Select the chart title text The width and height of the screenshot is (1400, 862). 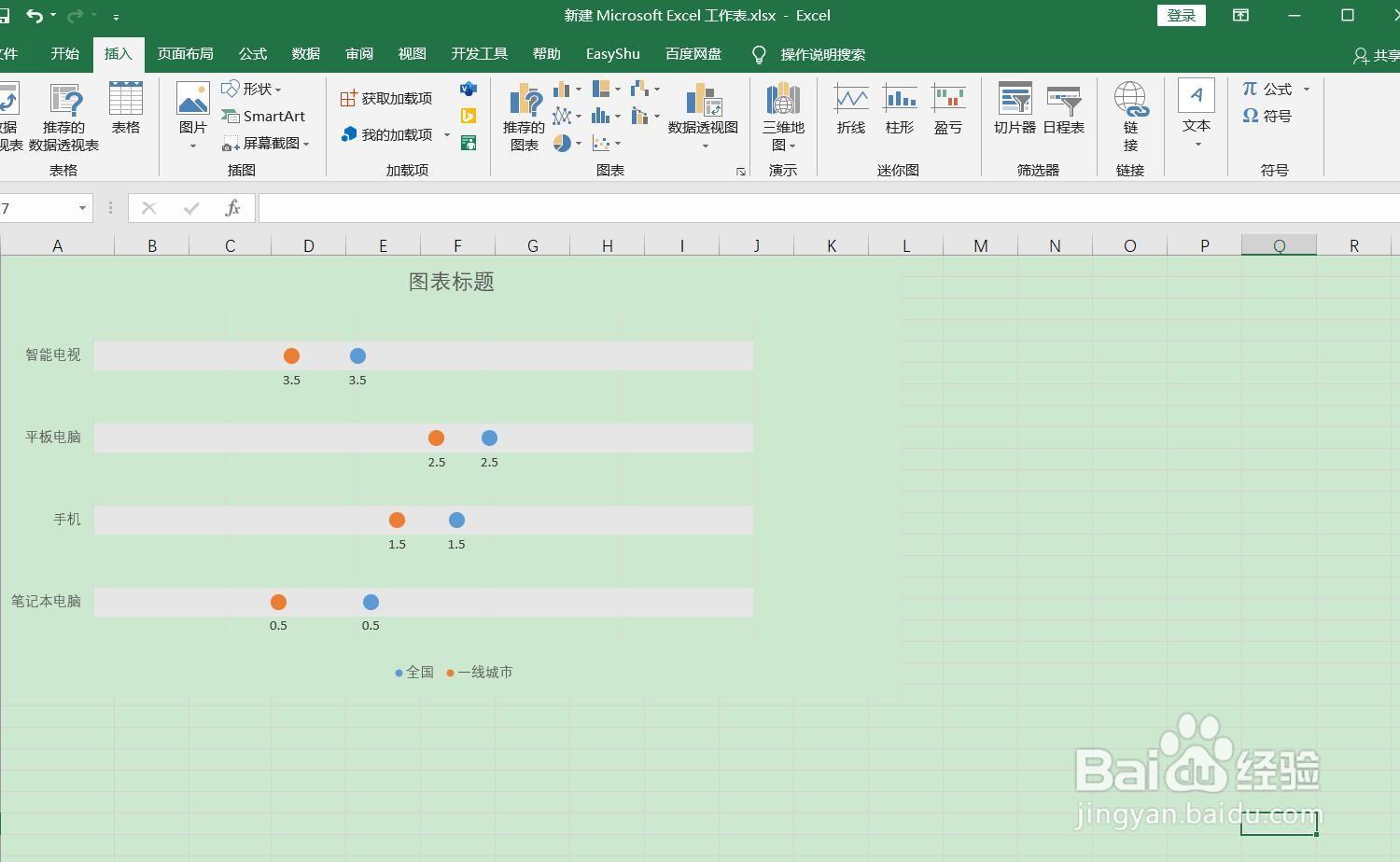click(x=453, y=282)
